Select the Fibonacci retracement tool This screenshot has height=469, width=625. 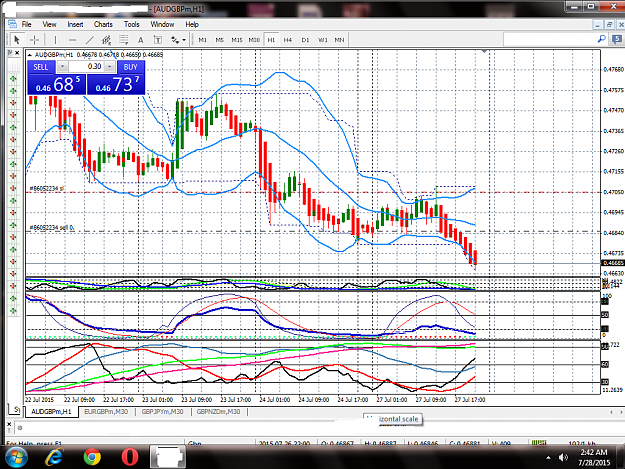coord(124,40)
